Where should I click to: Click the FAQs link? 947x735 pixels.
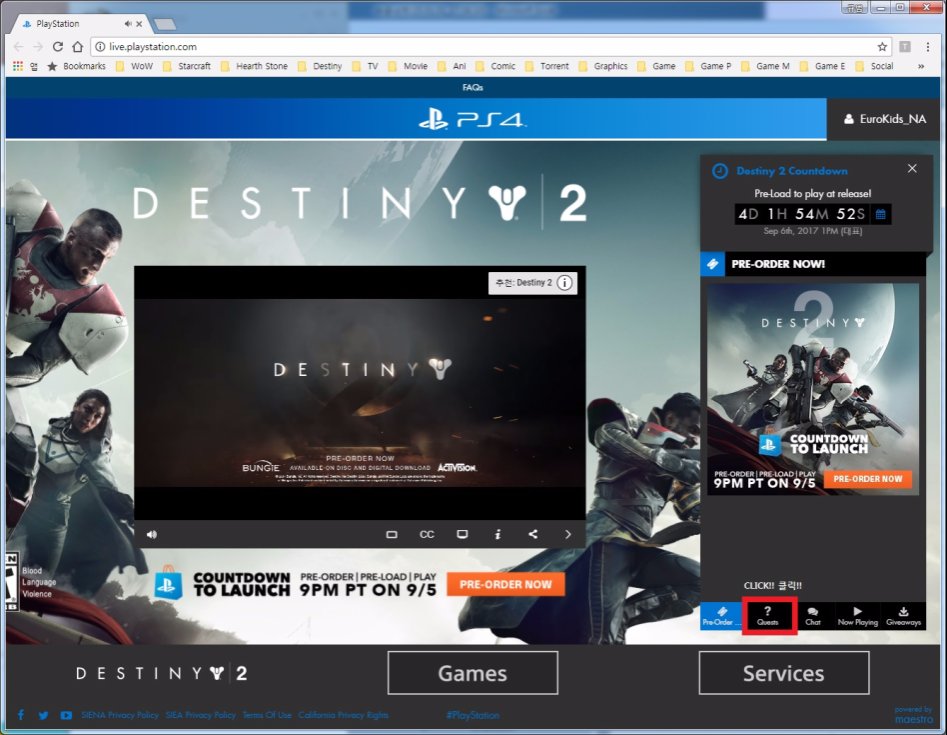click(x=472, y=88)
